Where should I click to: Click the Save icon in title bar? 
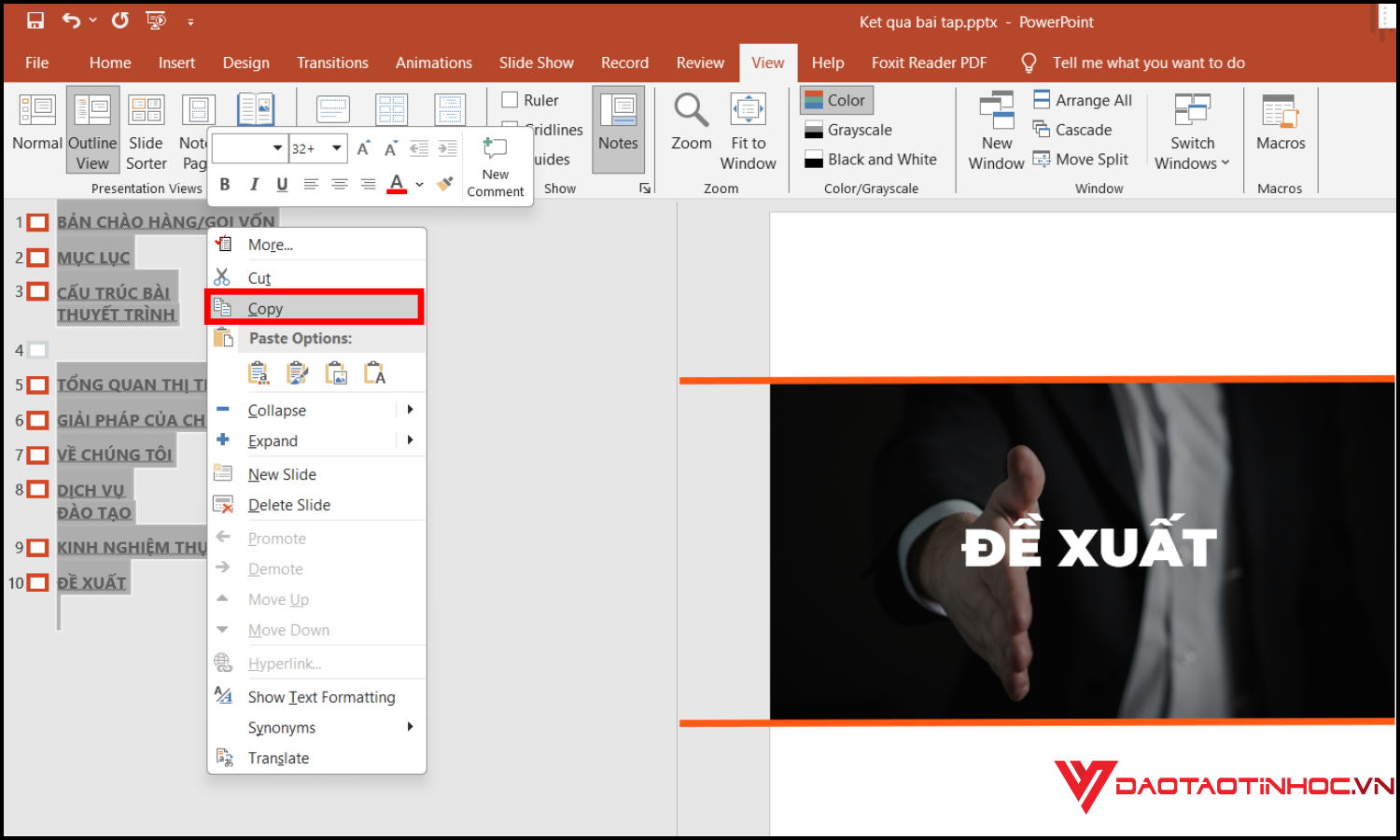pos(35,21)
